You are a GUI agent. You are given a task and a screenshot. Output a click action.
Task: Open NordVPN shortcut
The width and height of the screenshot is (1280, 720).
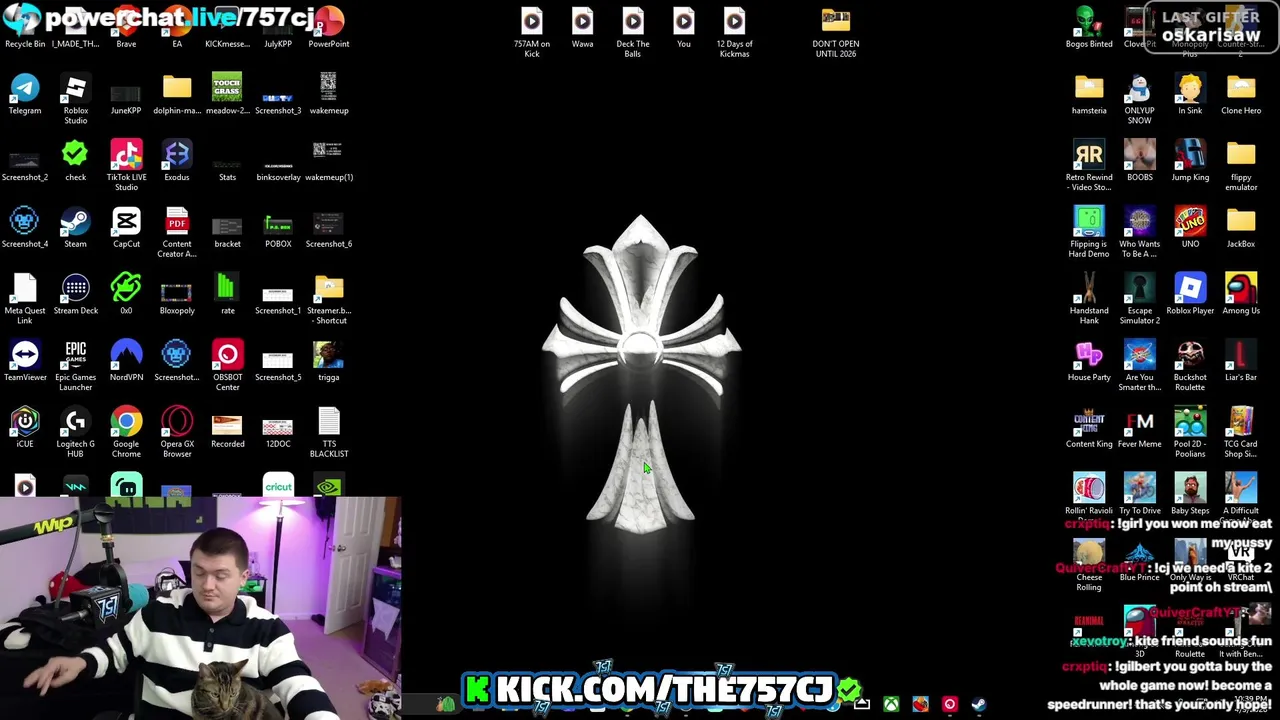tap(126, 360)
